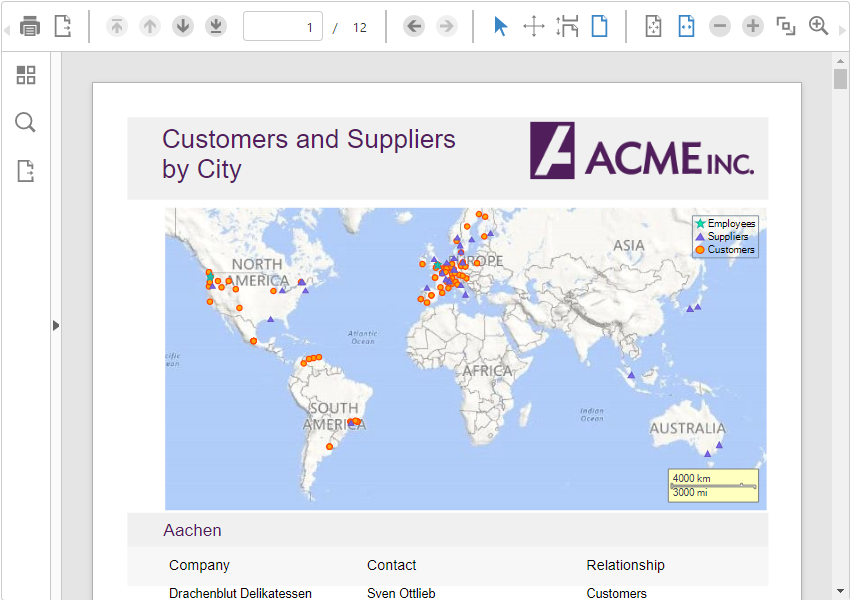This screenshot has width=851, height=600.
Task: Switch to pan mode
Action: point(534,26)
